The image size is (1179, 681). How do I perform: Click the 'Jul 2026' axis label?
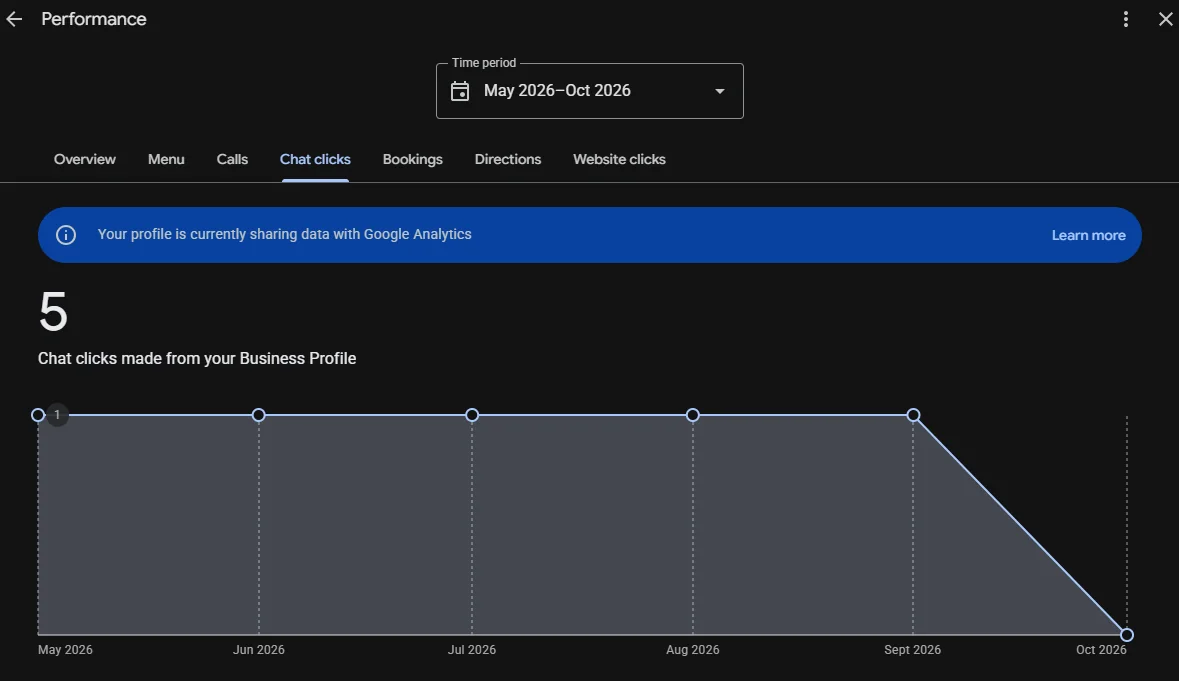coord(472,650)
